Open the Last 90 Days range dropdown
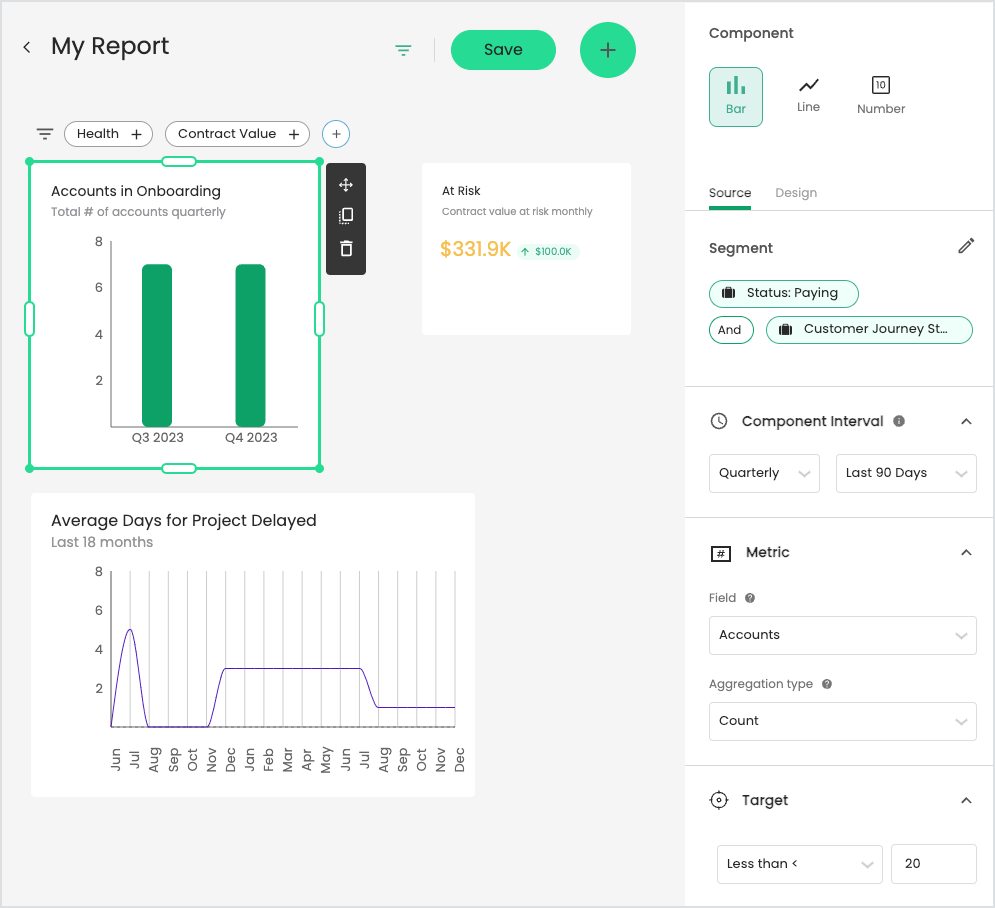995x908 pixels. (x=906, y=473)
